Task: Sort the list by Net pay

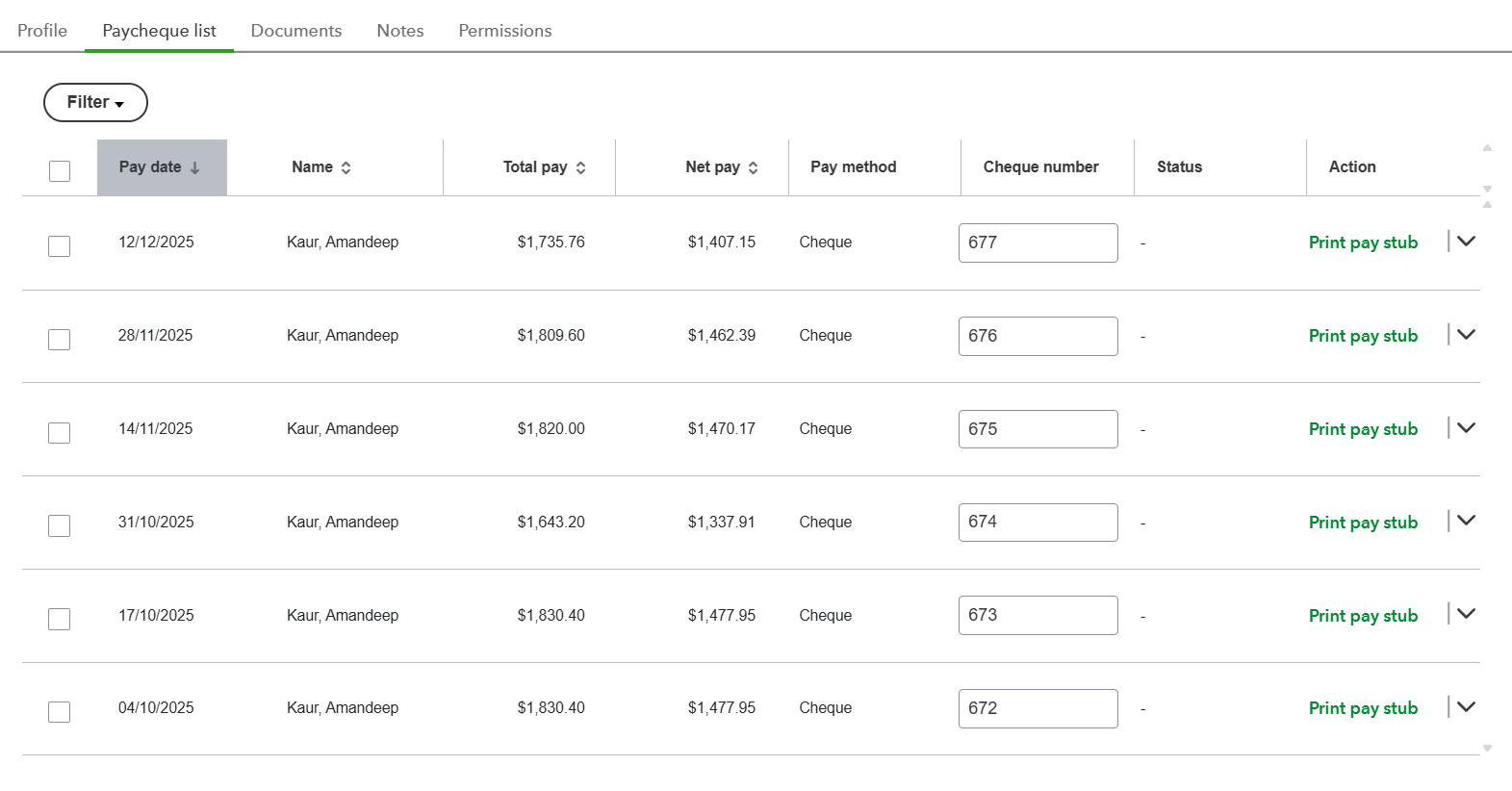Action: pyautogui.click(x=753, y=167)
